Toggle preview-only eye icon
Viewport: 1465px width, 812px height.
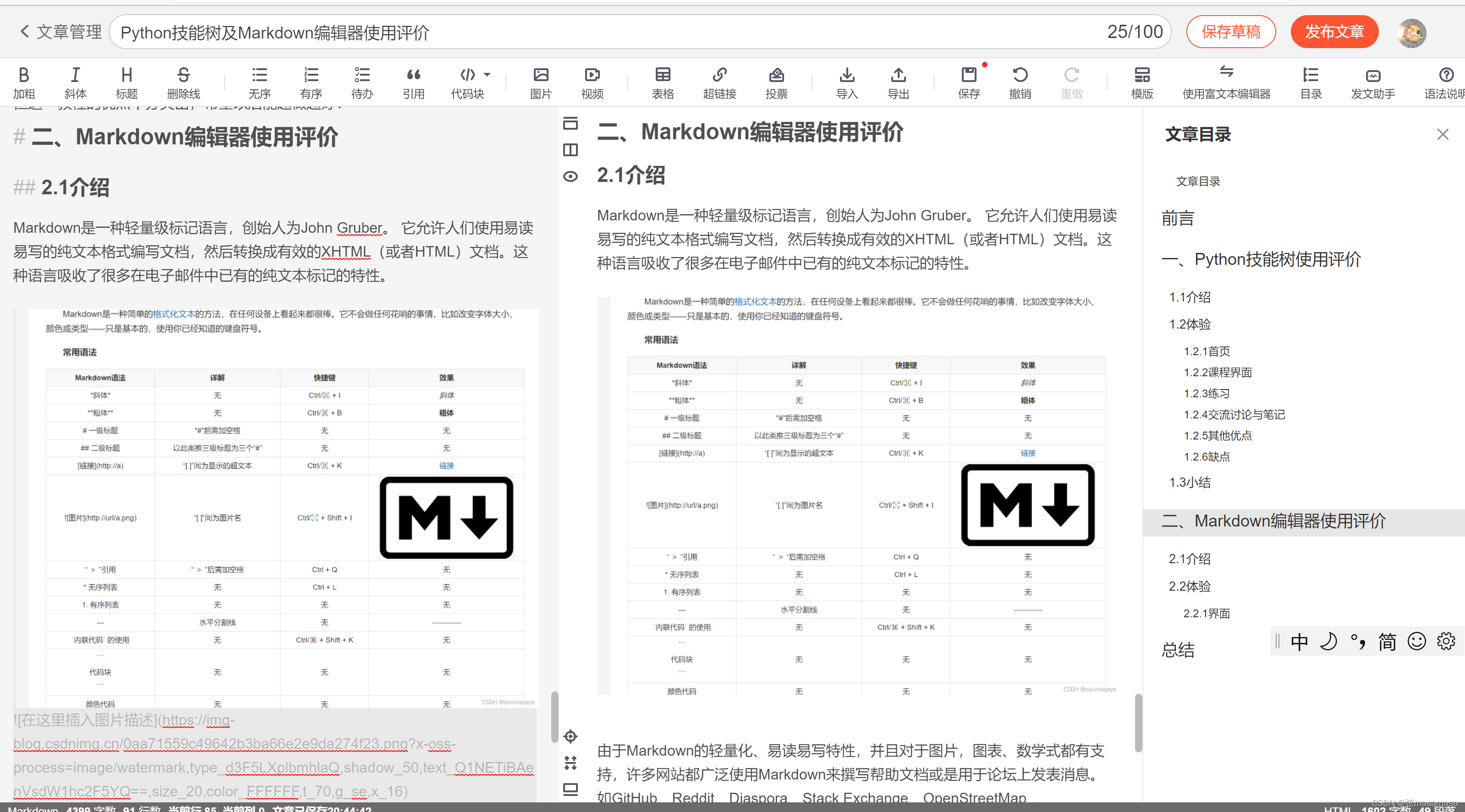tap(571, 176)
